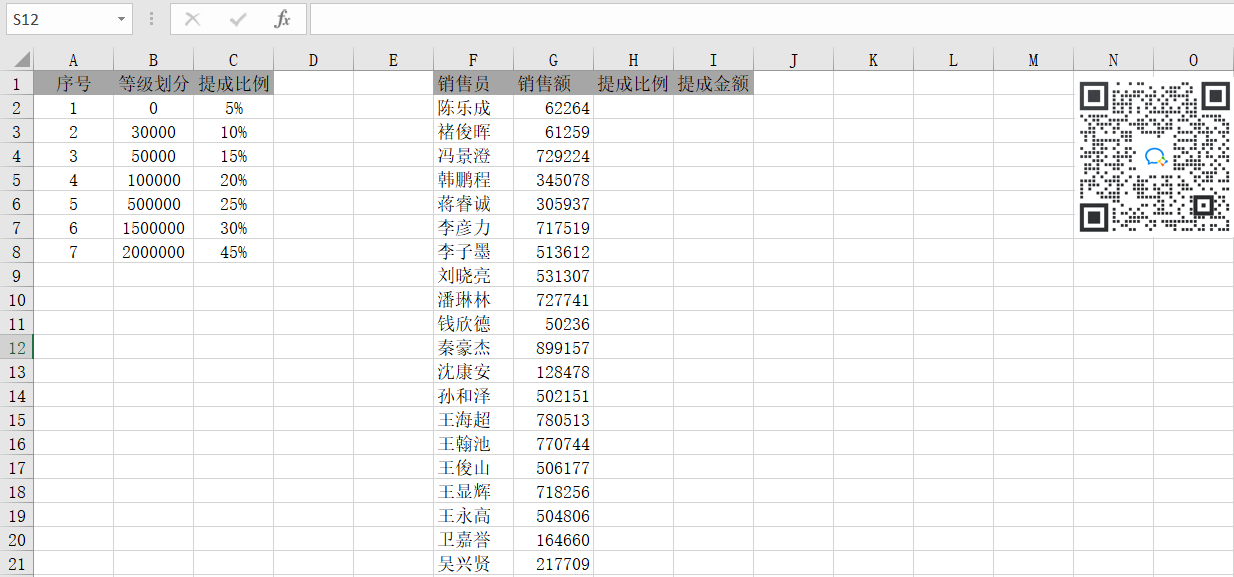This screenshot has width=1234, height=577.
Task: Click salesperson cell 沈康安
Action: (473, 372)
